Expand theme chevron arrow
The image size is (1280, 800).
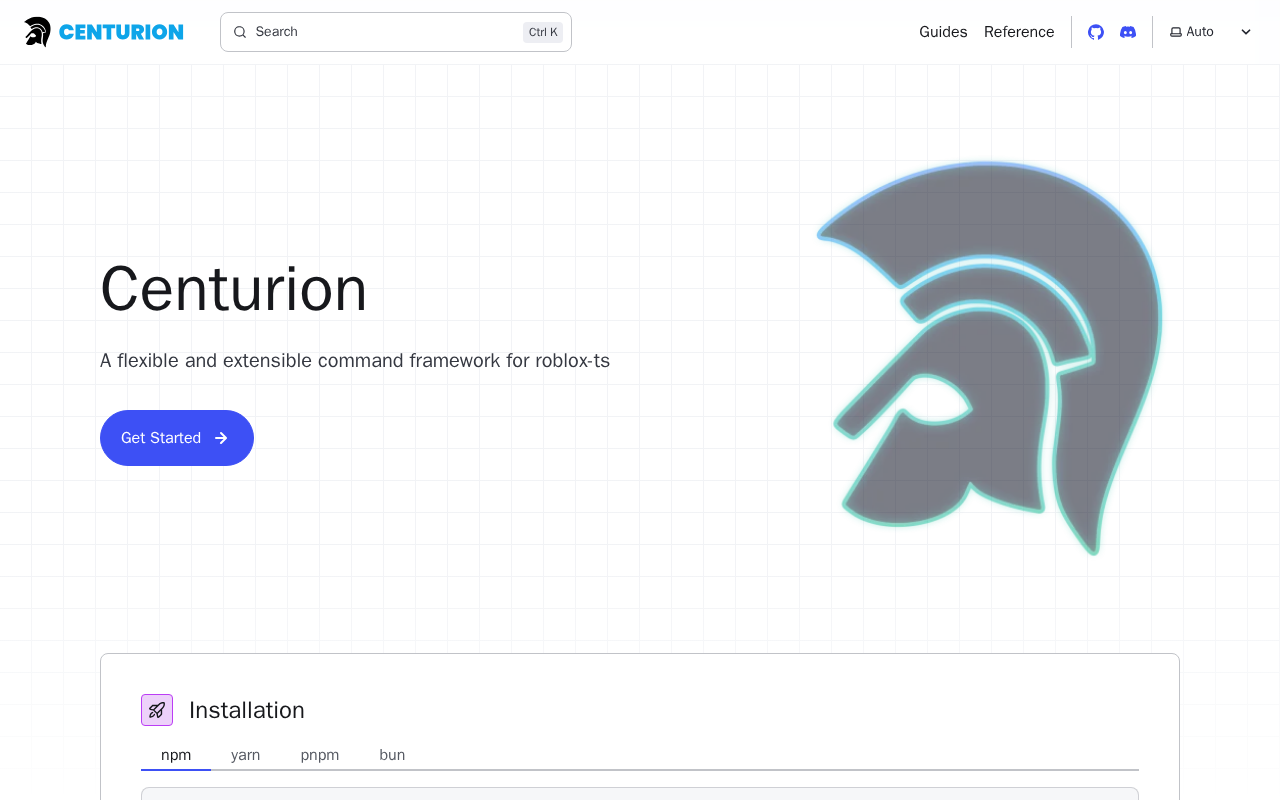click(1246, 32)
